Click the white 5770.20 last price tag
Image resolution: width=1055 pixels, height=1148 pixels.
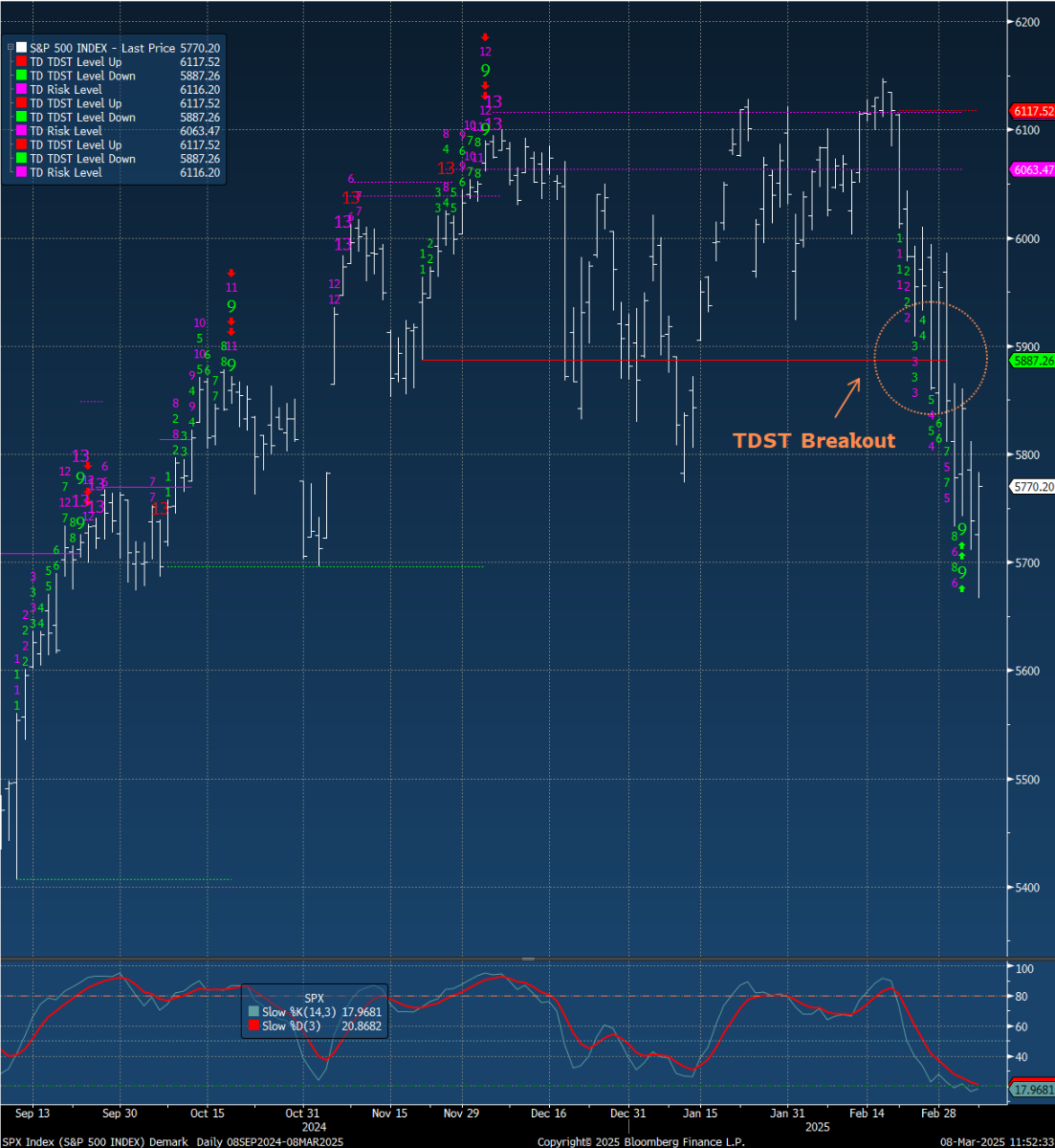pos(1032,487)
